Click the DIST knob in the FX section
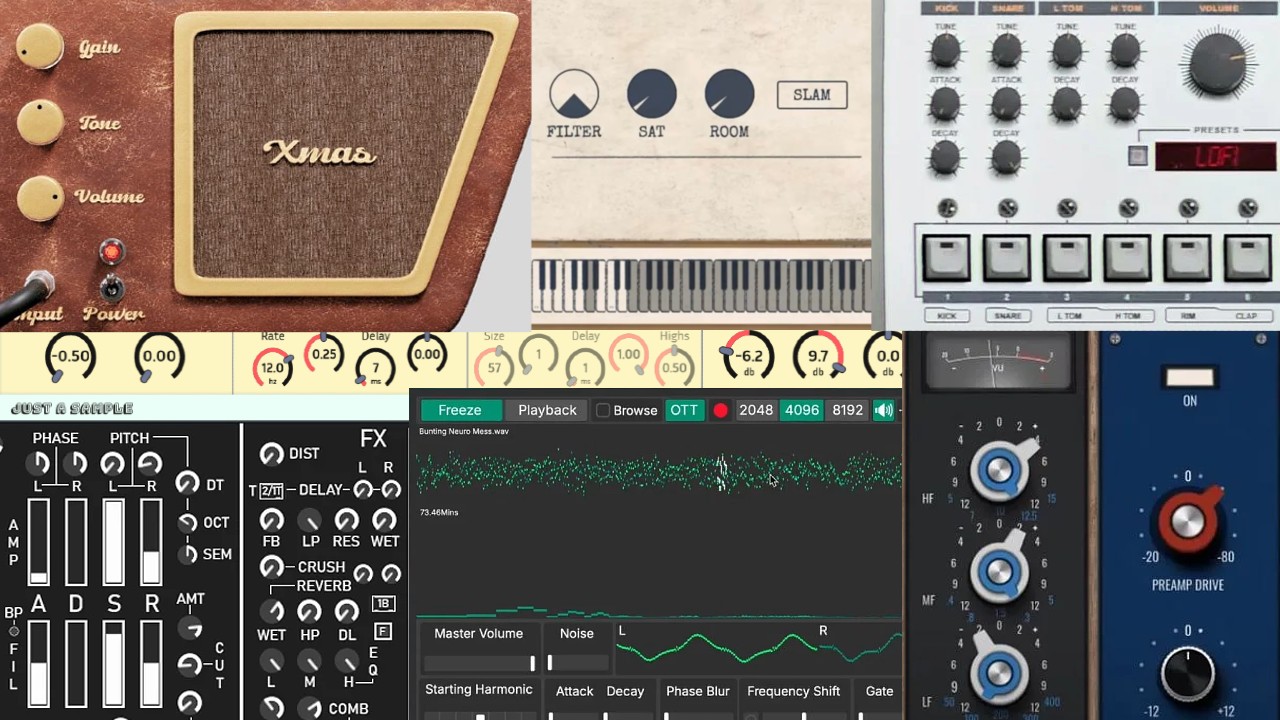 click(271, 455)
